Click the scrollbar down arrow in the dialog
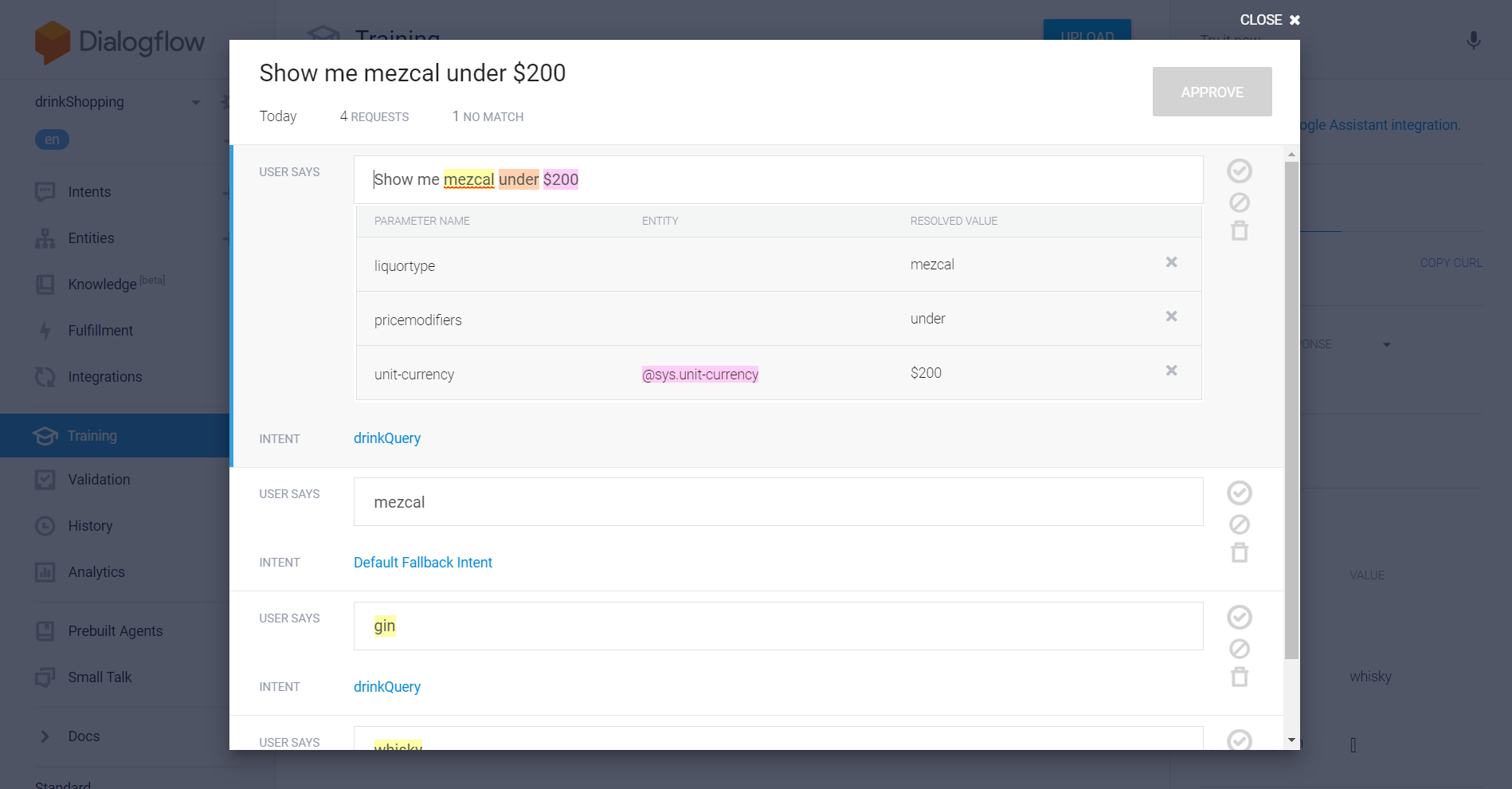Viewport: 1512px width, 789px height. 1291,740
